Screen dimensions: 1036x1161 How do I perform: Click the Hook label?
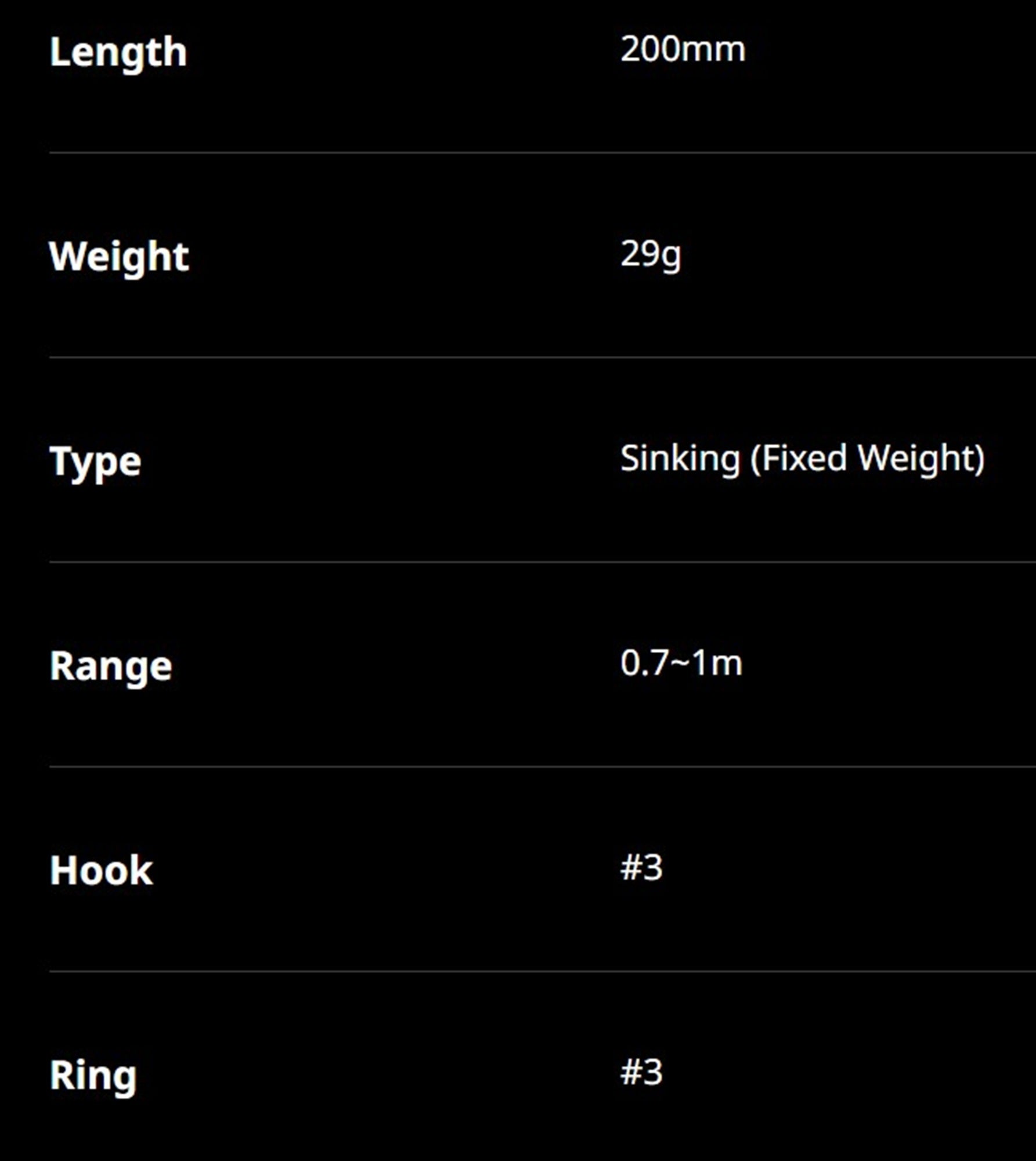(x=101, y=871)
